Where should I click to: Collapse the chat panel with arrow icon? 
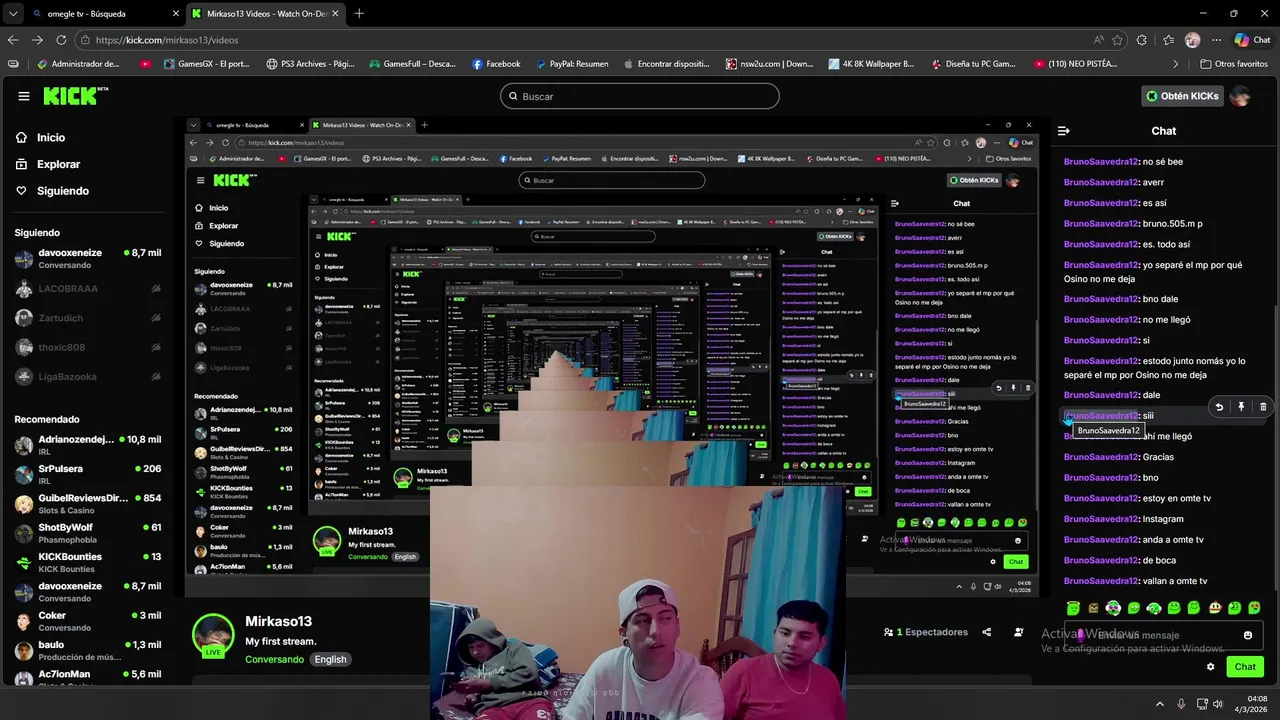click(x=1064, y=131)
